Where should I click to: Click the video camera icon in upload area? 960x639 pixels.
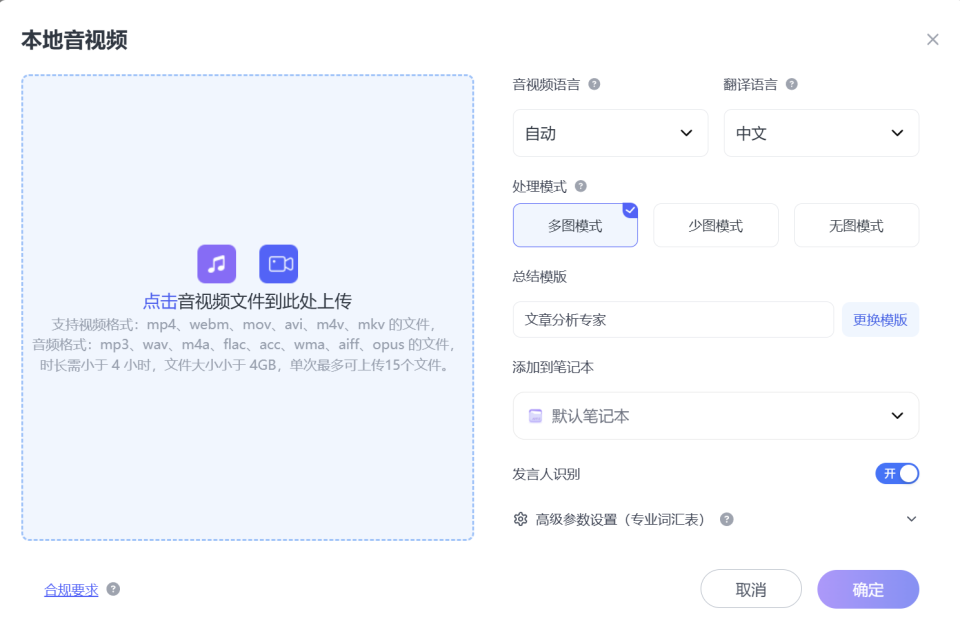click(x=278, y=263)
